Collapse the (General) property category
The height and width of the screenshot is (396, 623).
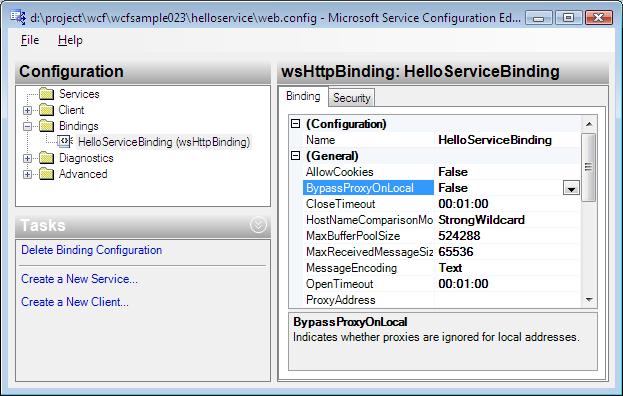[296, 156]
